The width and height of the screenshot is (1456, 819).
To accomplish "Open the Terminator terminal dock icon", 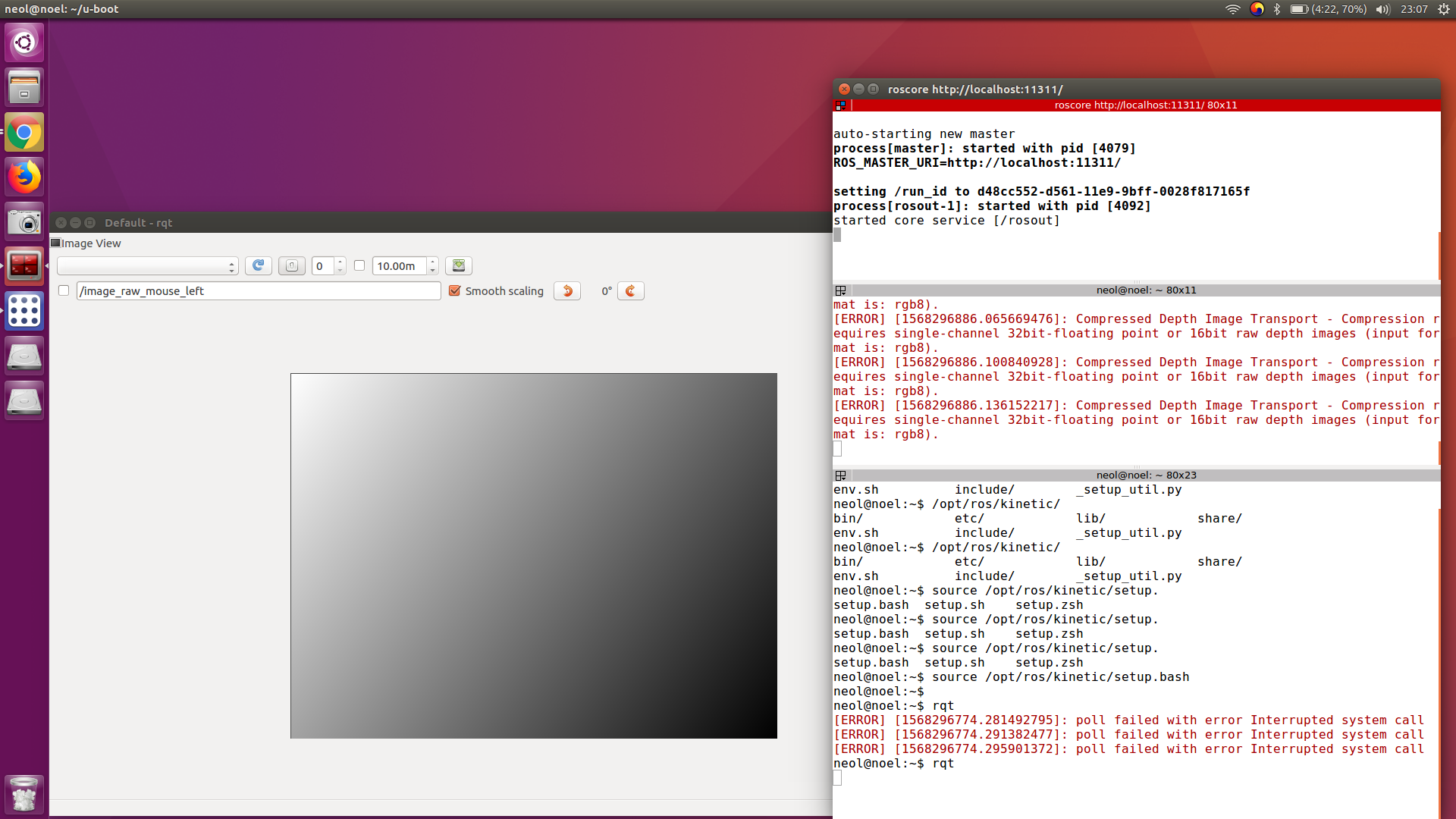I will tap(24, 266).
